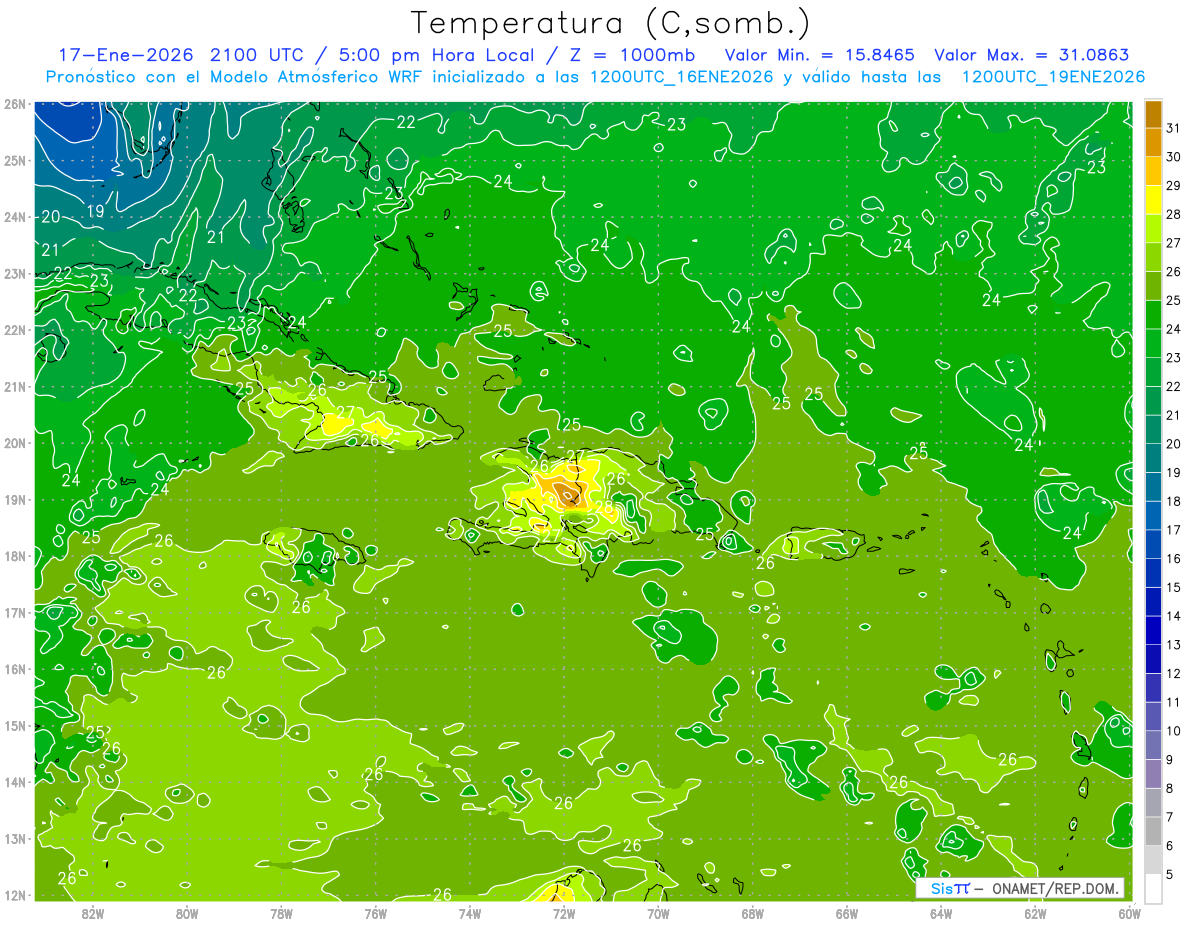Click 'Valor Min. = 15.8465' text
Image resolution: width=1200 pixels, height=927 pixels.
point(821,55)
